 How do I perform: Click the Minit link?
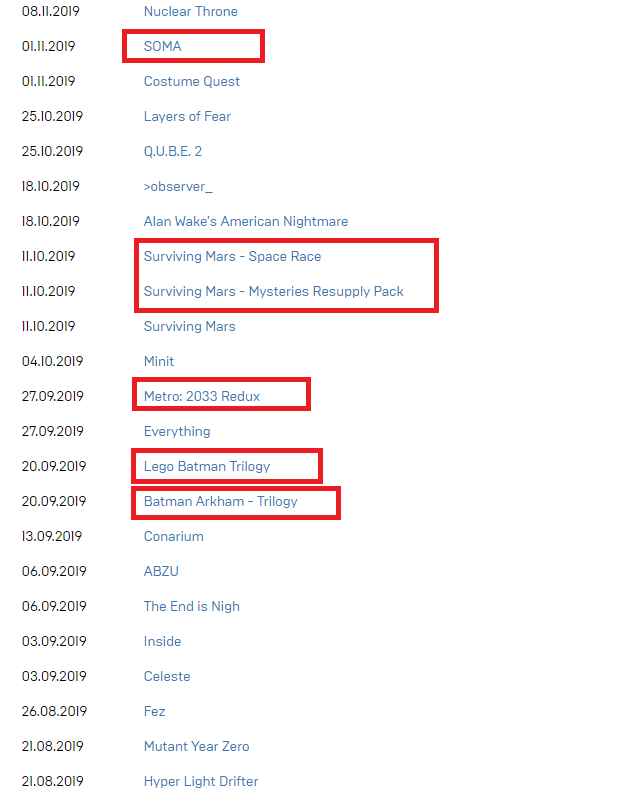(159, 361)
